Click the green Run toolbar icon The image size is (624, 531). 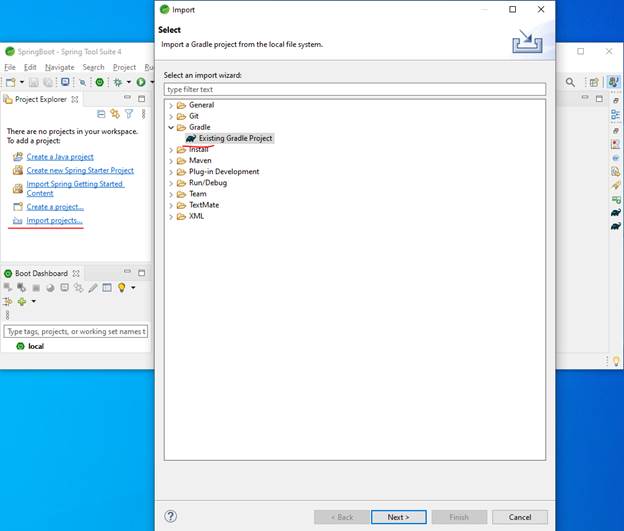pos(141,82)
